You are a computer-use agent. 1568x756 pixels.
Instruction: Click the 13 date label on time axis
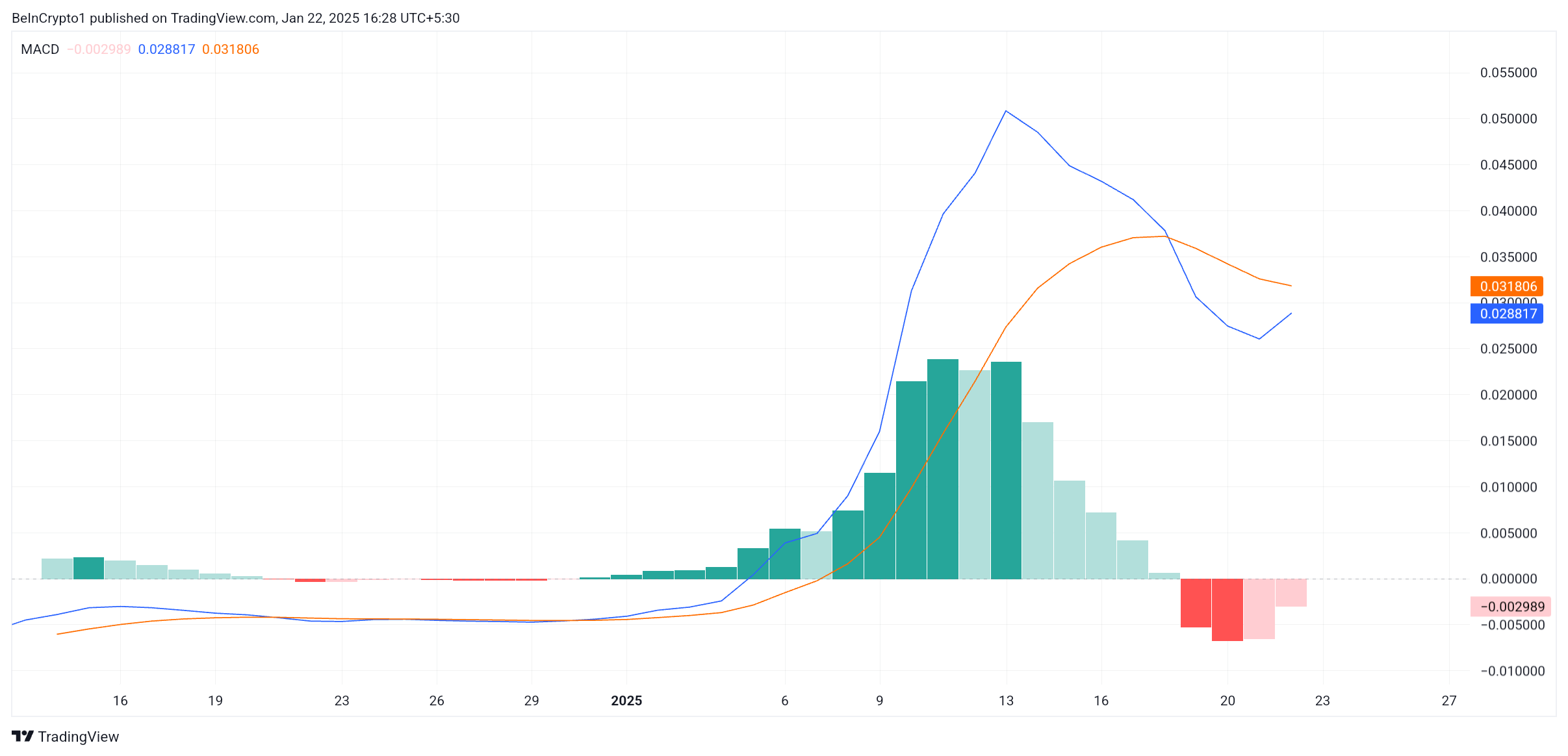point(1006,701)
